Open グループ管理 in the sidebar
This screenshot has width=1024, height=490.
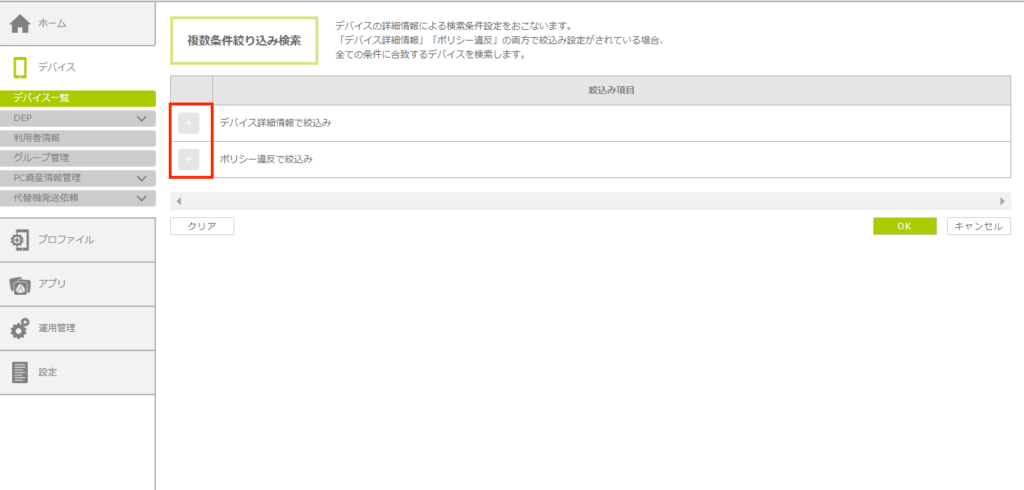pos(78,158)
